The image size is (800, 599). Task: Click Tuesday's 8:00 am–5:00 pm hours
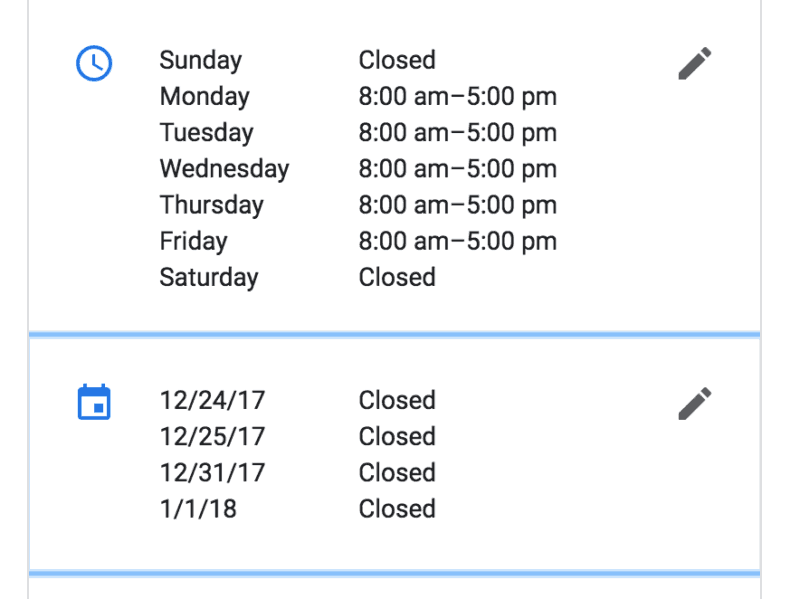(458, 133)
